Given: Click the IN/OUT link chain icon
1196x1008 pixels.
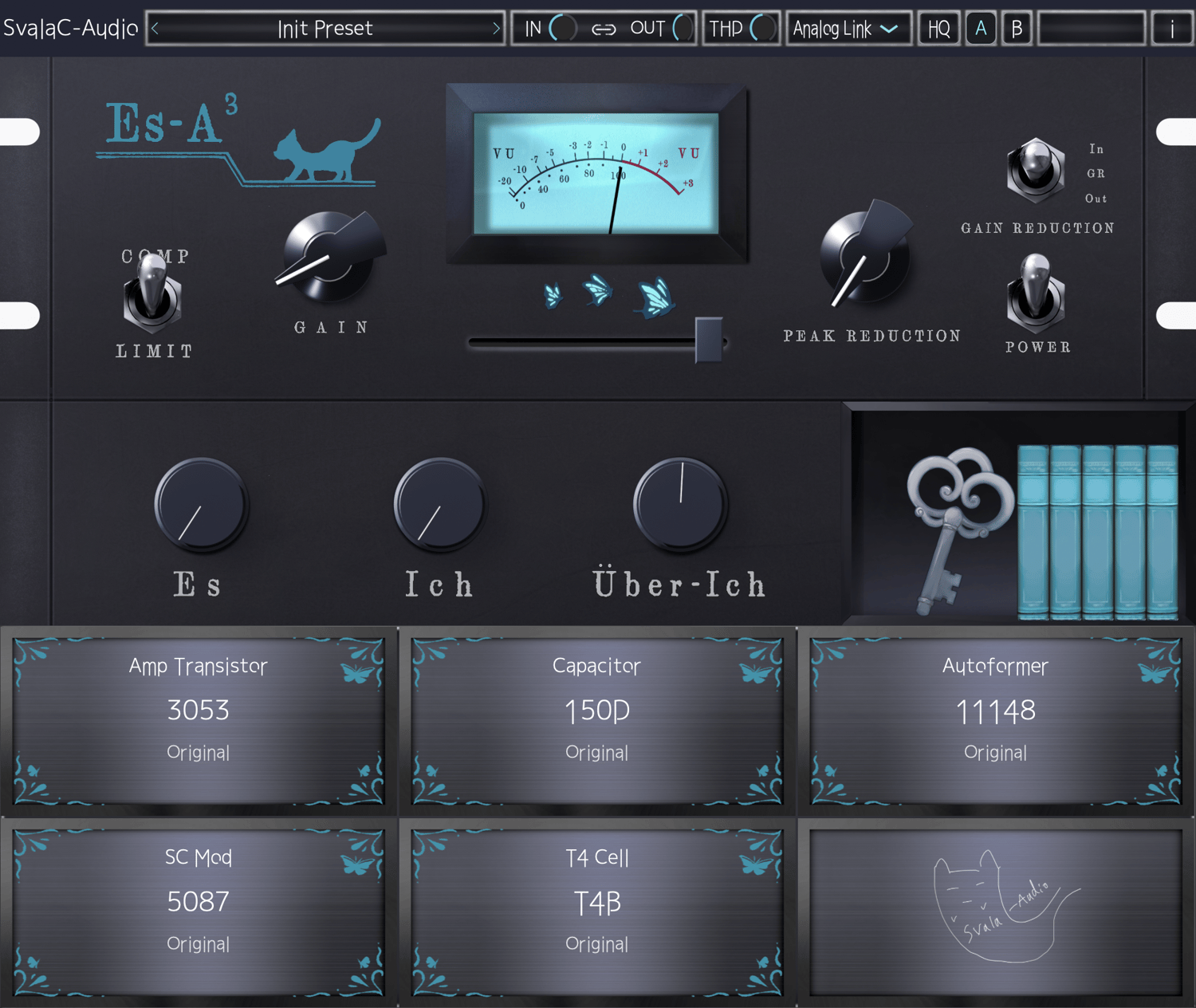Looking at the screenshot, I should click(604, 30).
